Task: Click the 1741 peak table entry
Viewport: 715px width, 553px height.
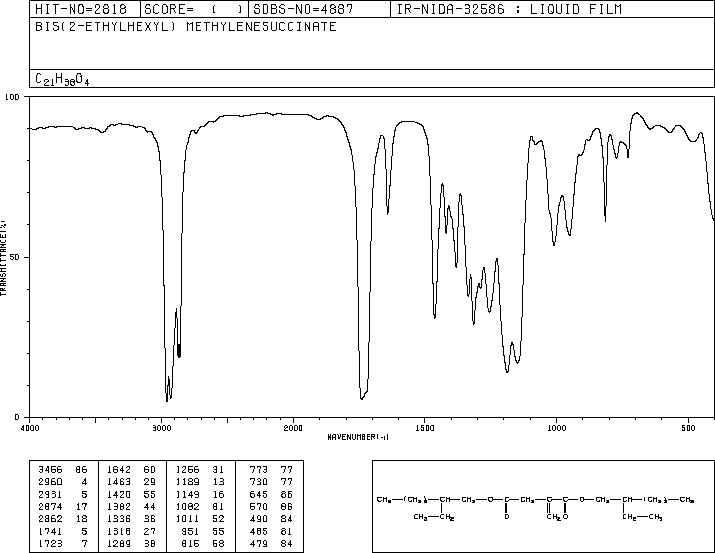Action: click(x=62, y=531)
